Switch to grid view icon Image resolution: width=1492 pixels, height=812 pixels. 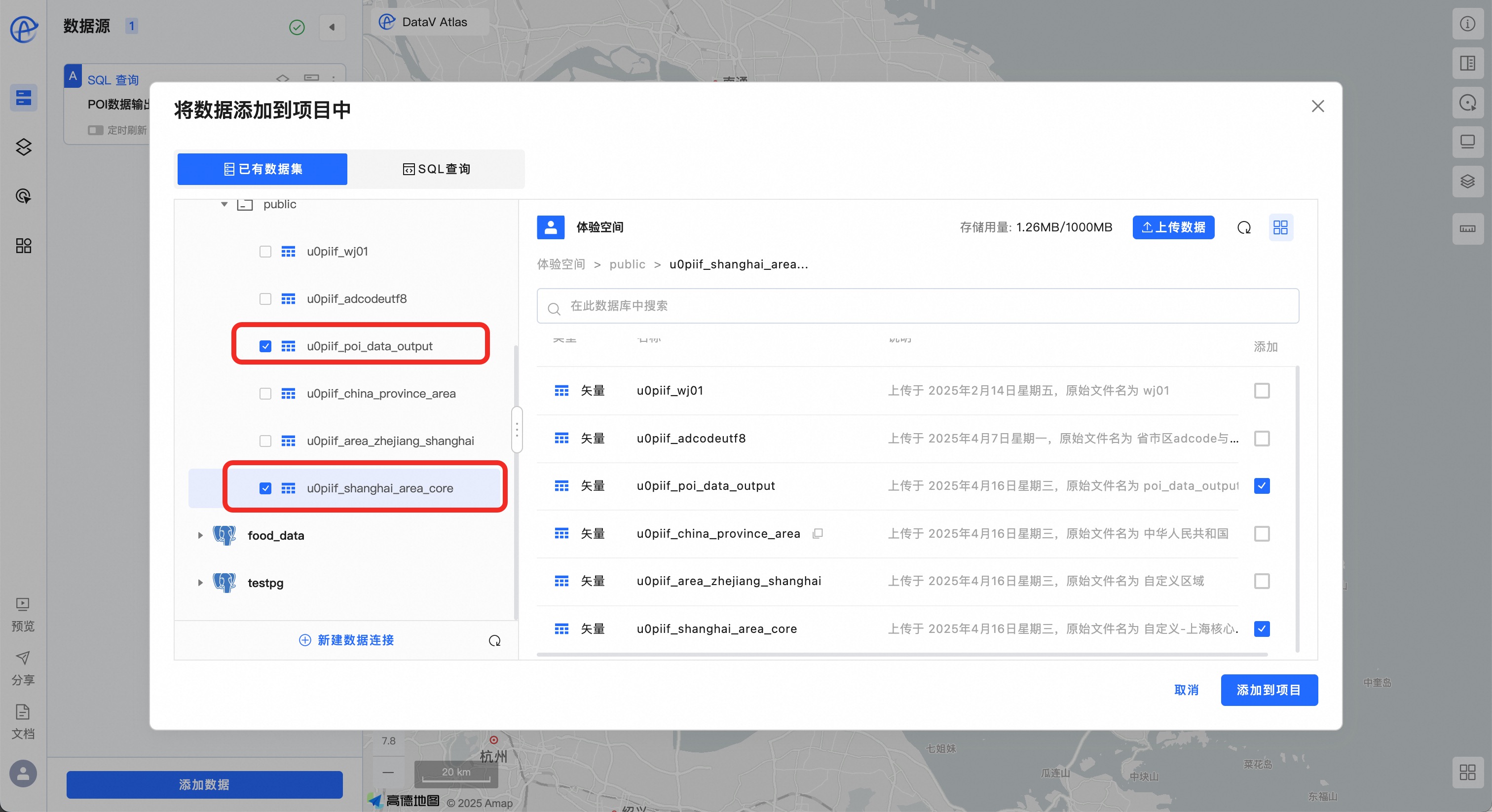(x=1280, y=227)
